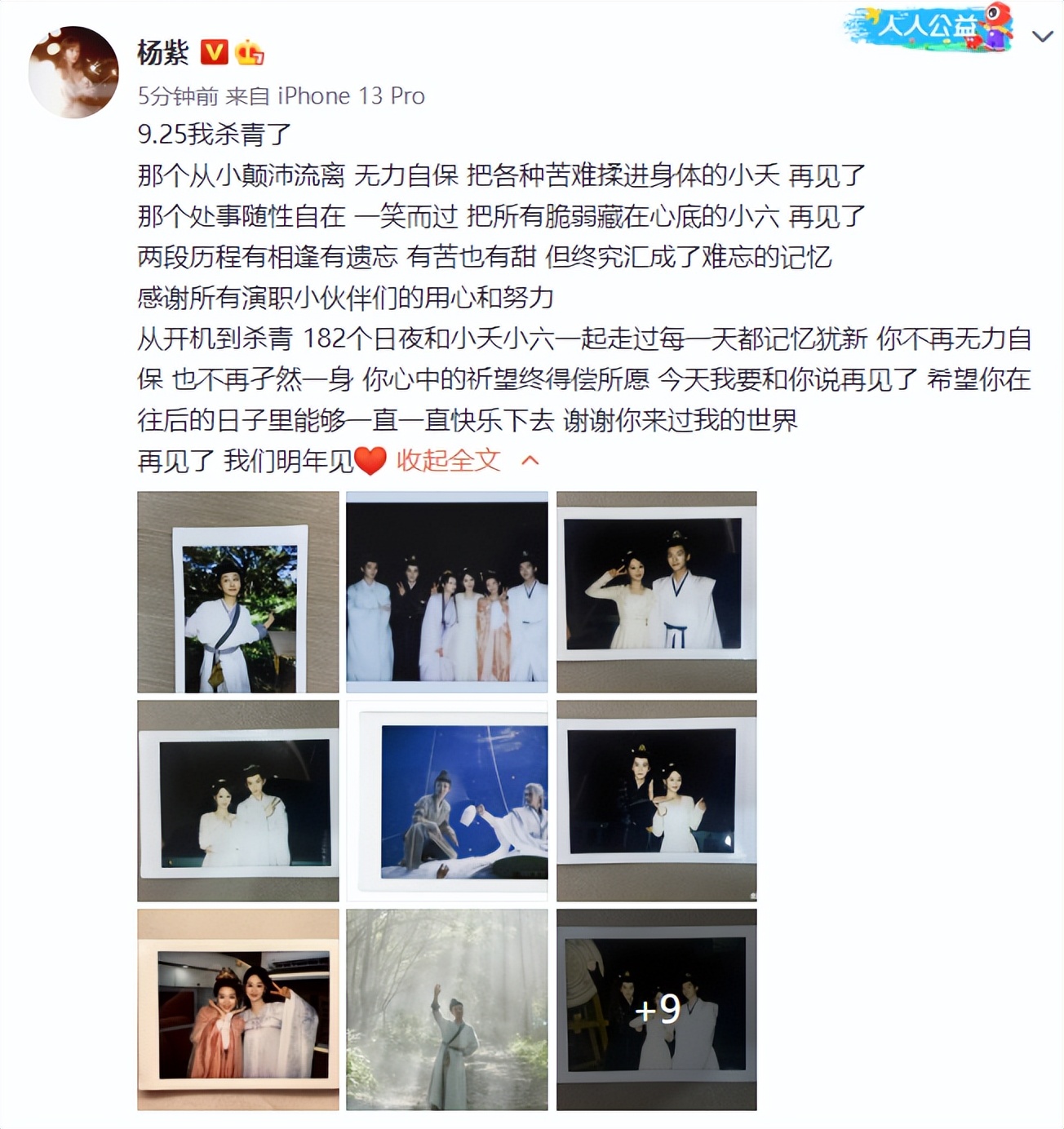Click the red heart emoji in the post
This screenshot has width=1064, height=1129.
pyautogui.click(x=370, y=462)
